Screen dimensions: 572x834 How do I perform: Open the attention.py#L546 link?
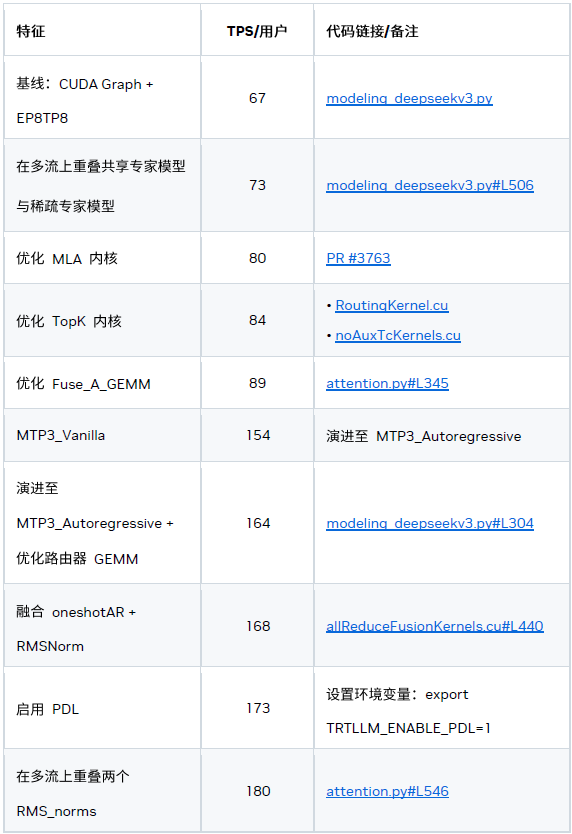click(x=387, y=791)
